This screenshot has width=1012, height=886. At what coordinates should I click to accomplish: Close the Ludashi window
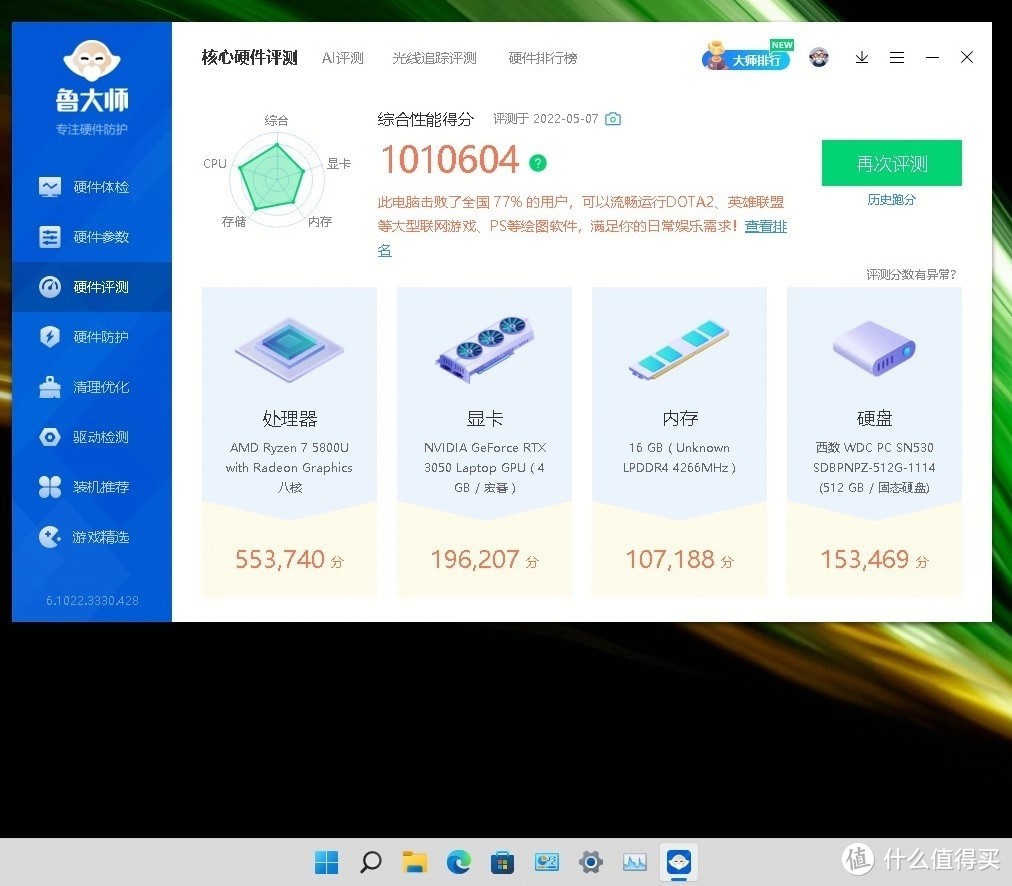[967, 57]
